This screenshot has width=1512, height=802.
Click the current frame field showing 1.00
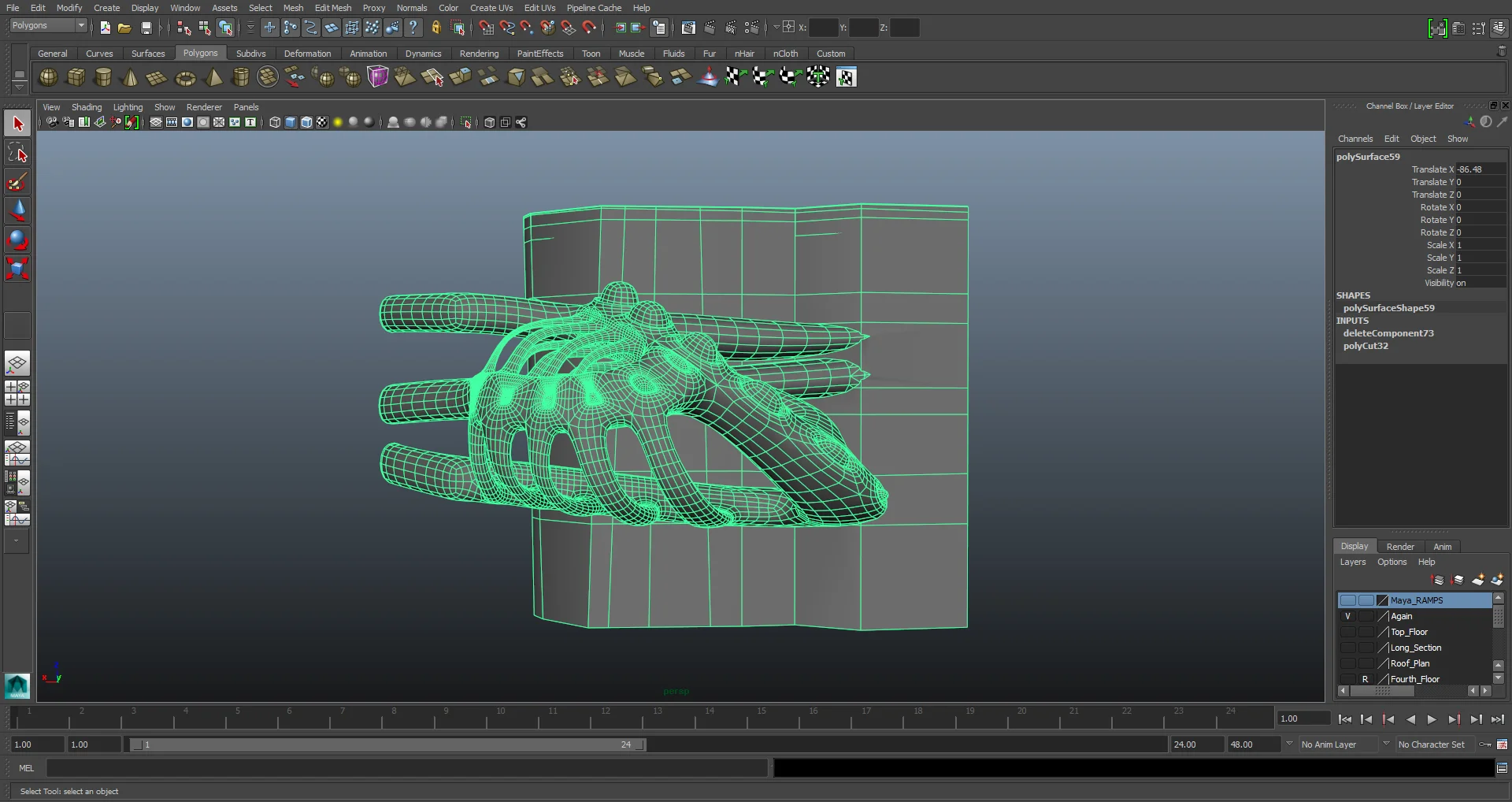1303,718
